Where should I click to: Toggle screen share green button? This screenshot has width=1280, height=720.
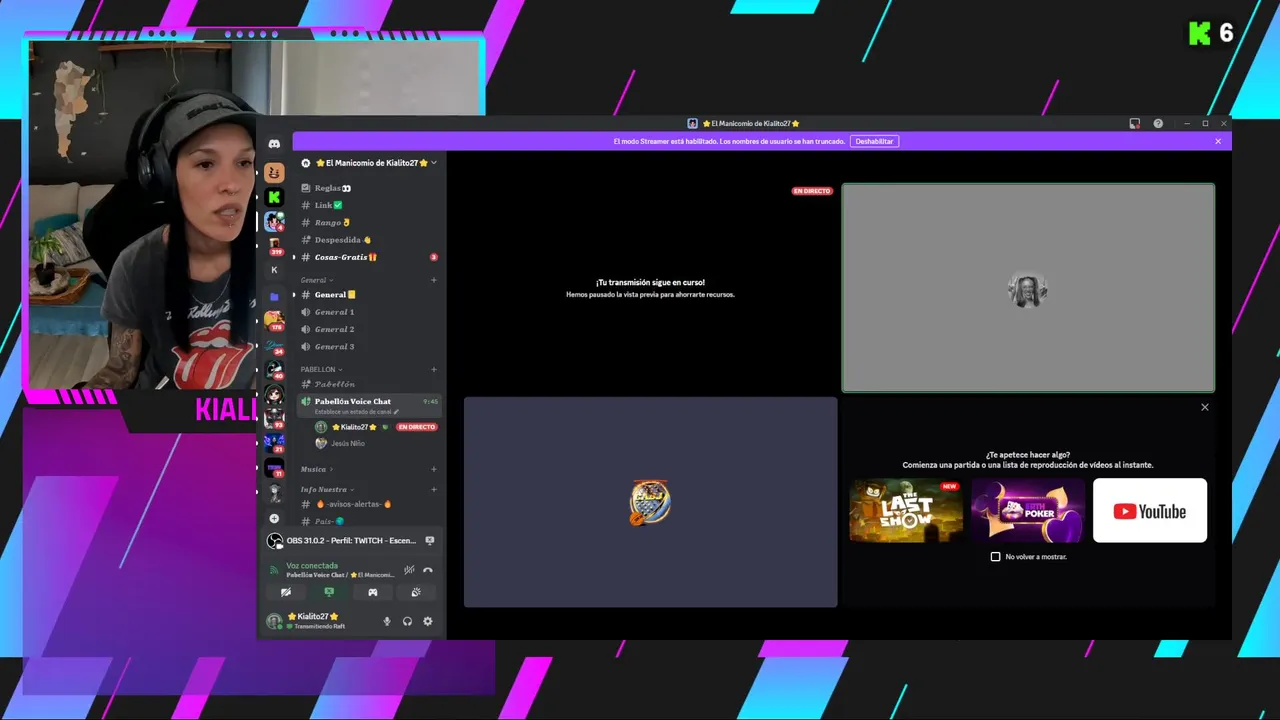pos(329,592)
